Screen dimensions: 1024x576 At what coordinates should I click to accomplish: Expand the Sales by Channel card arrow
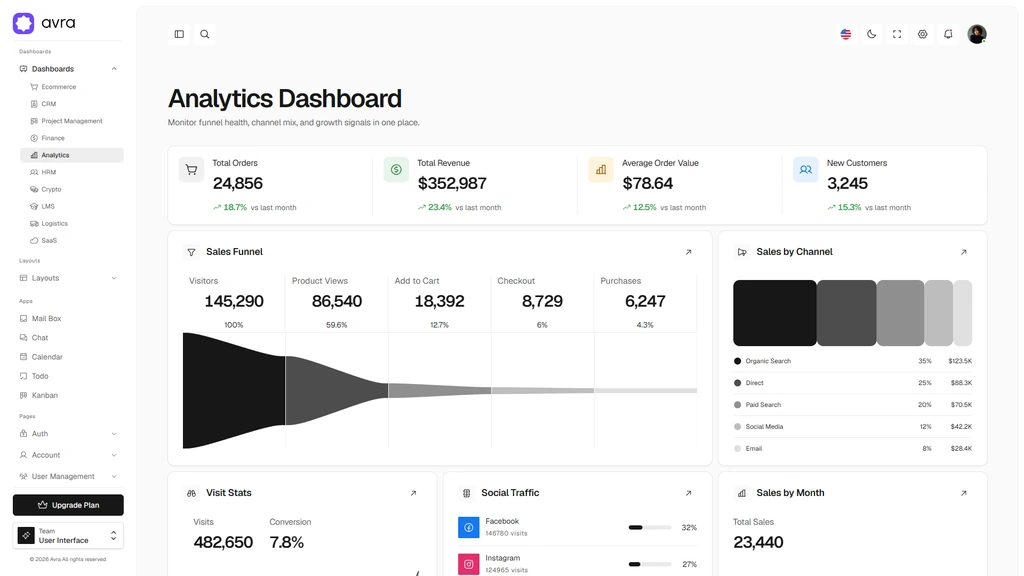point(963,252)
